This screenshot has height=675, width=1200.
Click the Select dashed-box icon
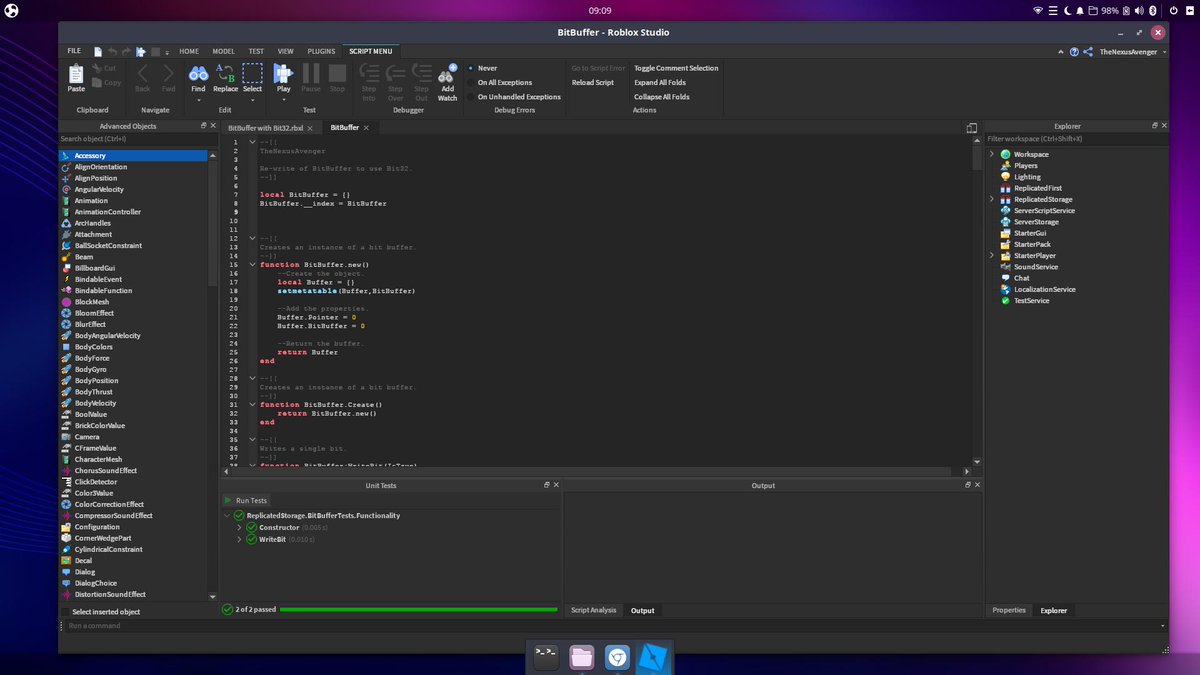tap(252, 73)
